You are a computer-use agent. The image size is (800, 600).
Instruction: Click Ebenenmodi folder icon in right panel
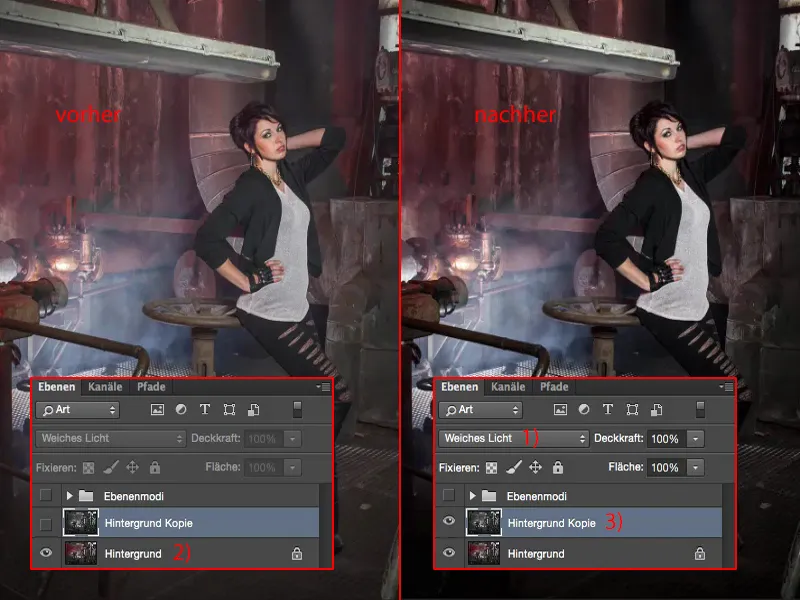pyautogui.click(x=489, y=496)
